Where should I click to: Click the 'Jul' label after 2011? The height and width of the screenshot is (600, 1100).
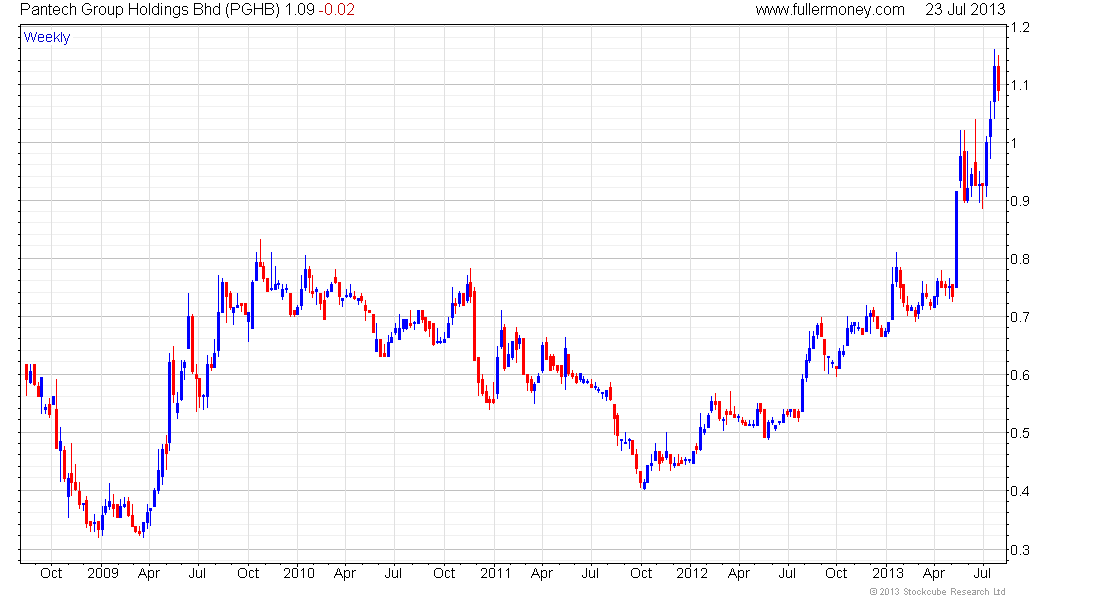[590, 573]
